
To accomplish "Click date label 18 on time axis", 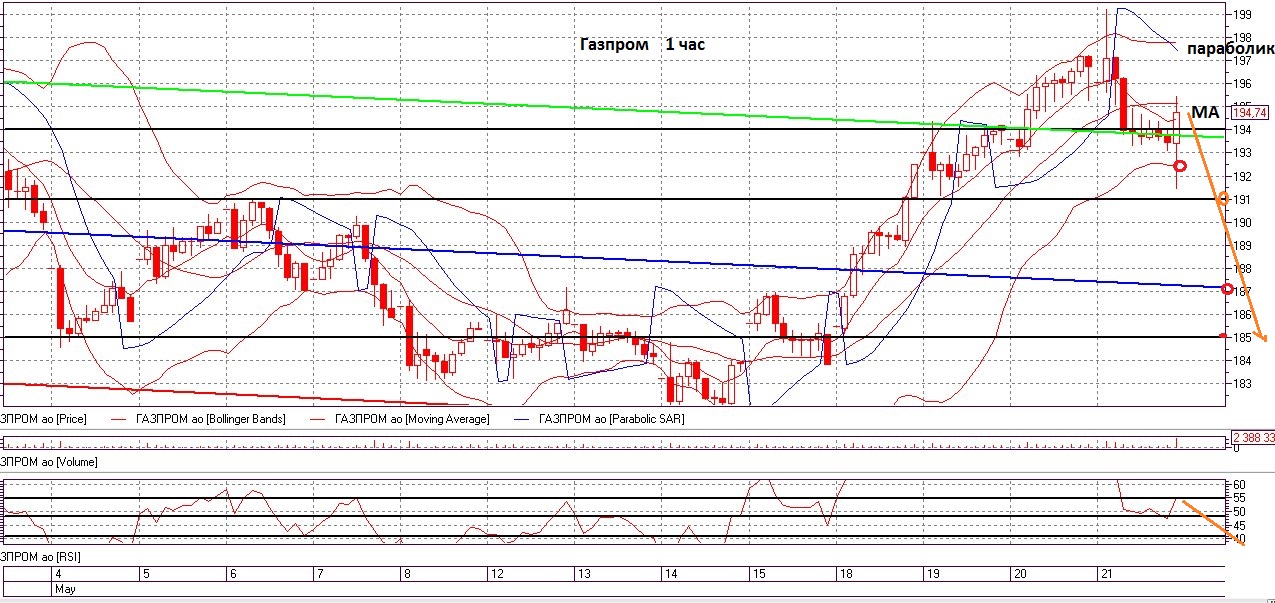I will pos(845,574).
